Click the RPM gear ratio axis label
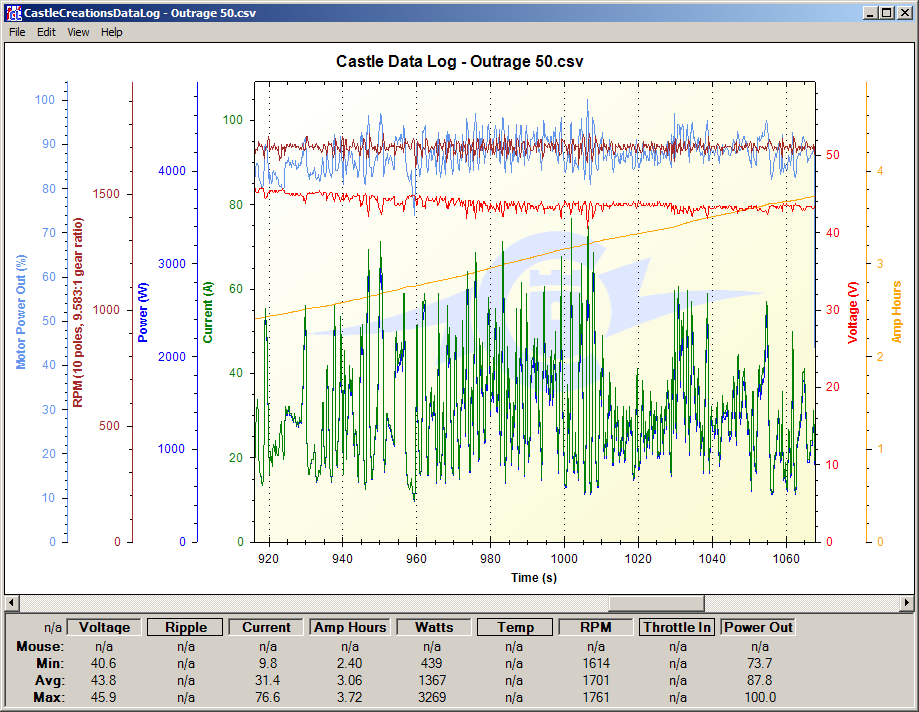 78,312
